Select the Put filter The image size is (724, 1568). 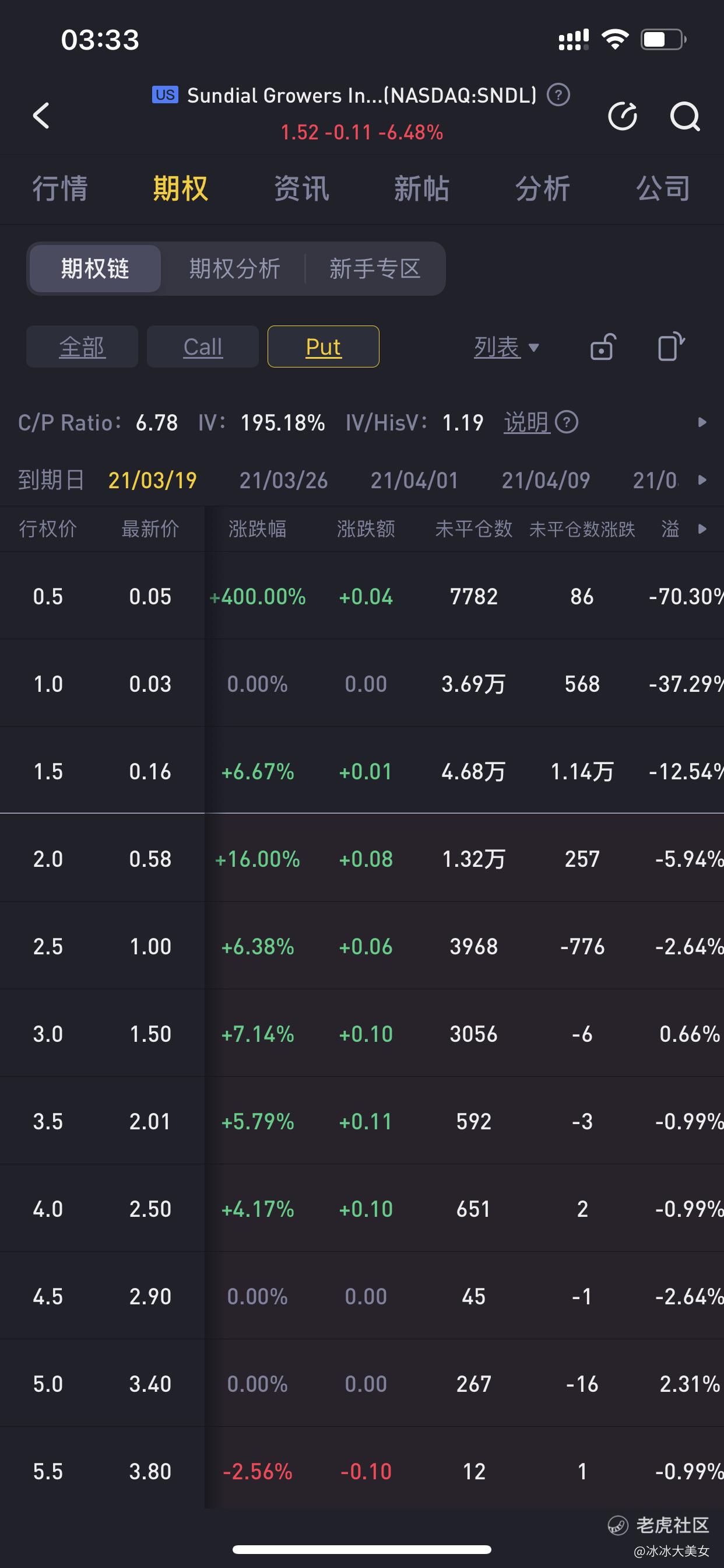pos(323,346)
